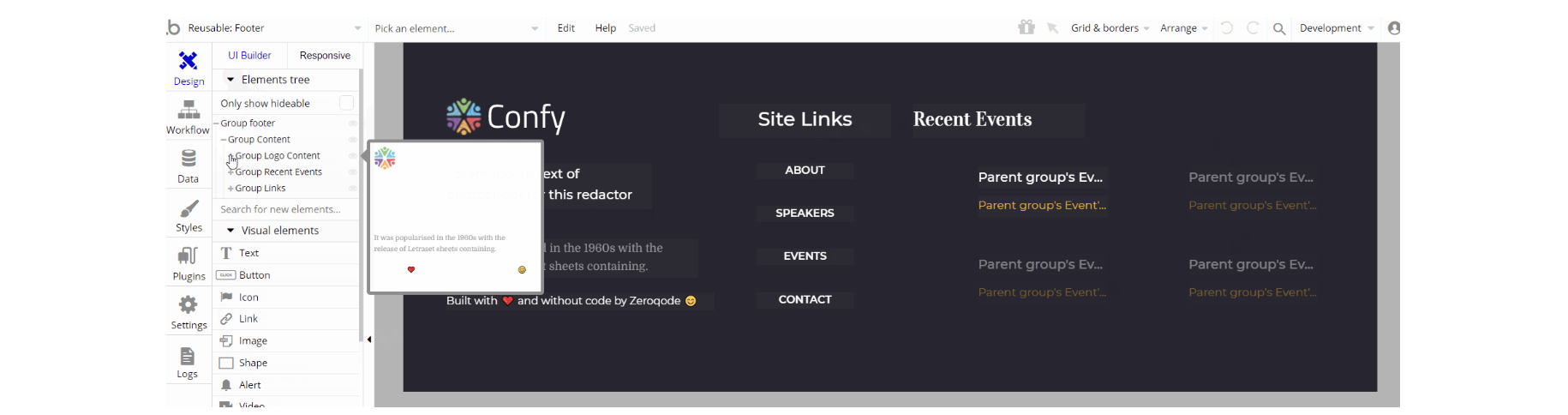1568x415 pixels.
Task: Collapse the Visual elements section
Action: (x=230, y=231)
